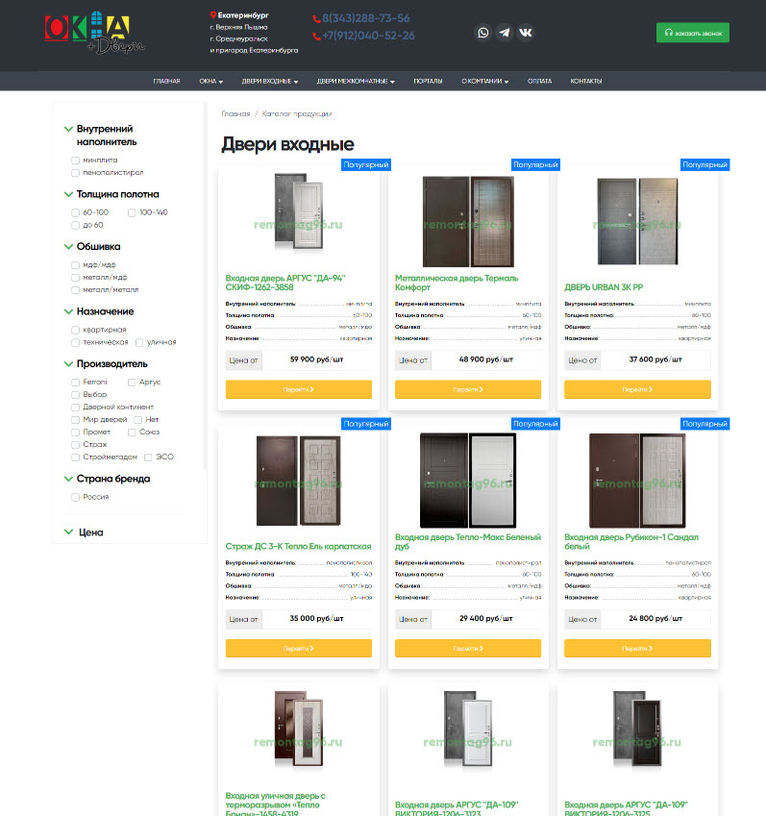This screenshot has width=766, height=816.
Task: Go to the ГЛАВНАЯ menu item
Action: click(167, 81)
